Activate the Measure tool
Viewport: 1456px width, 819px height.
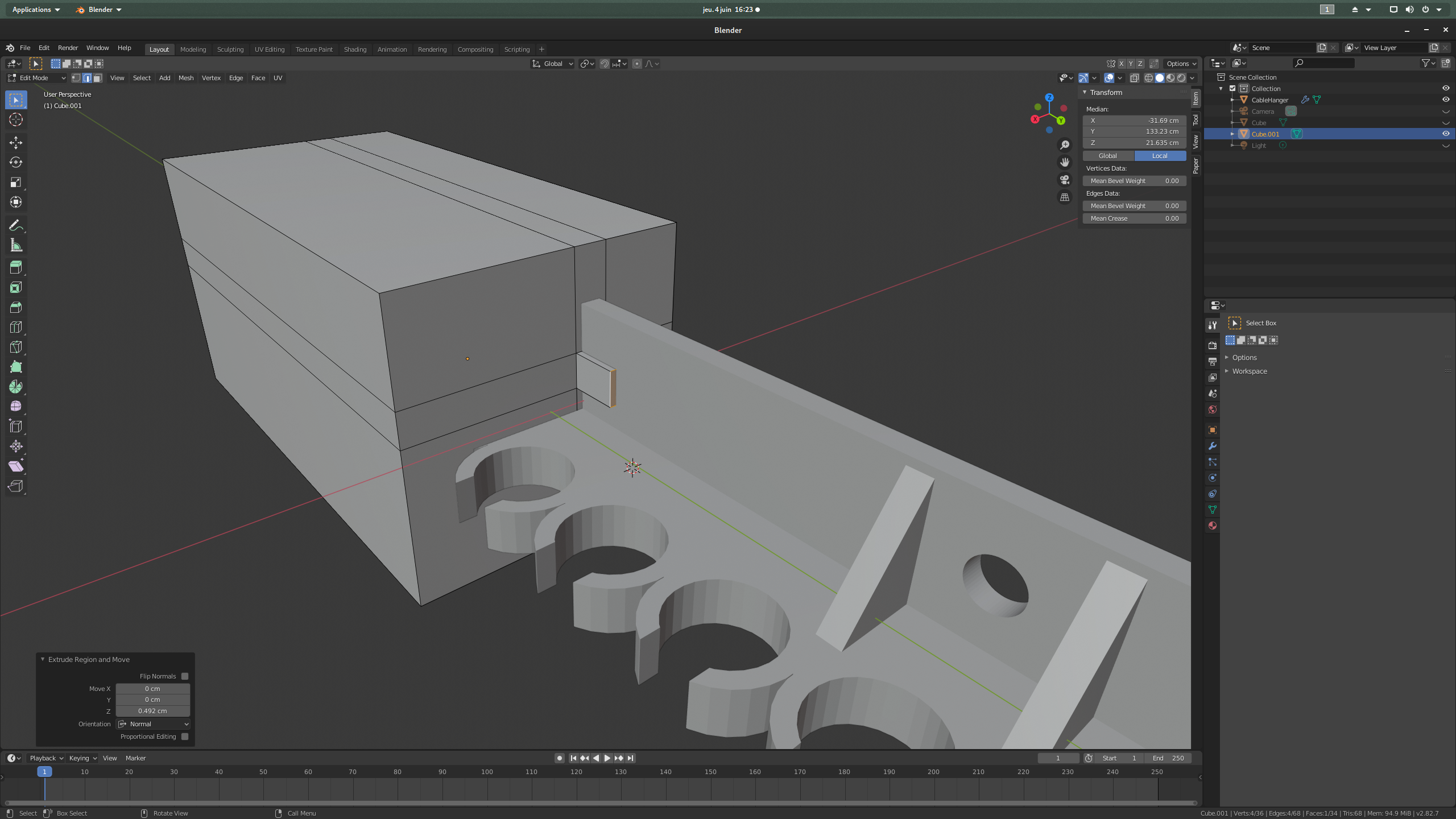coord(16,246)
